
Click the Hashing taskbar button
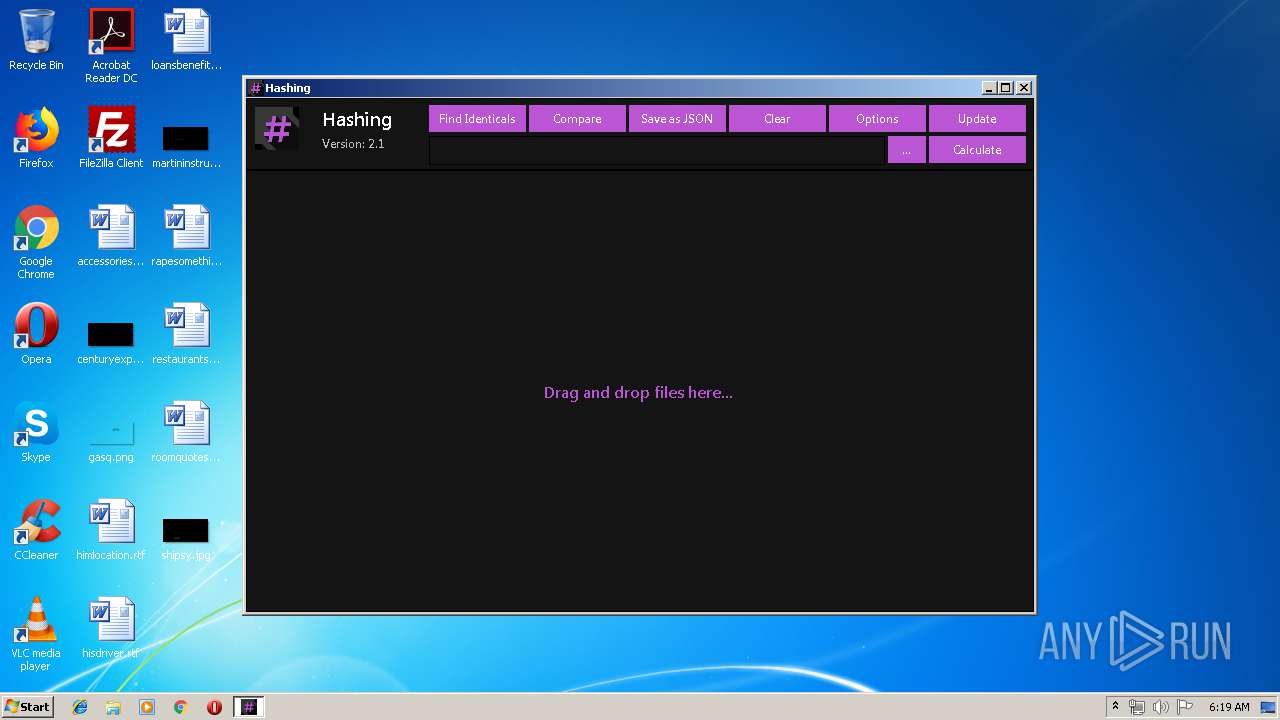[249, 707]
